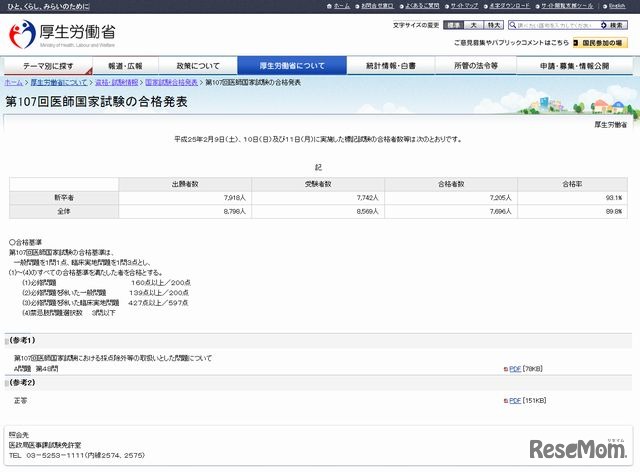Open 申請・募集・情報公開 navigation tab
The width and height of the screenshot is (640, 472).
click(x=575, y=66)
